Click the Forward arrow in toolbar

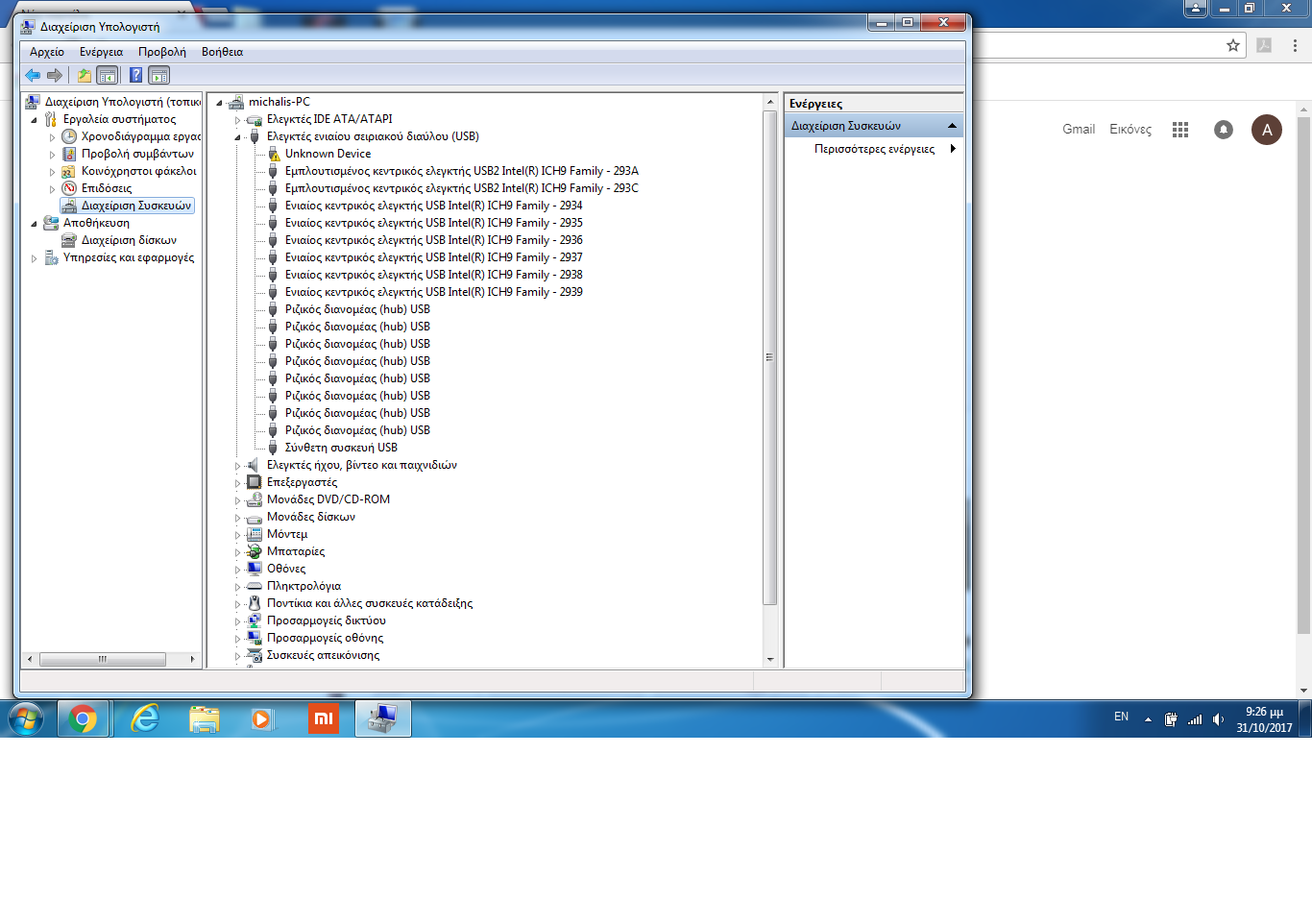[55, 75]
